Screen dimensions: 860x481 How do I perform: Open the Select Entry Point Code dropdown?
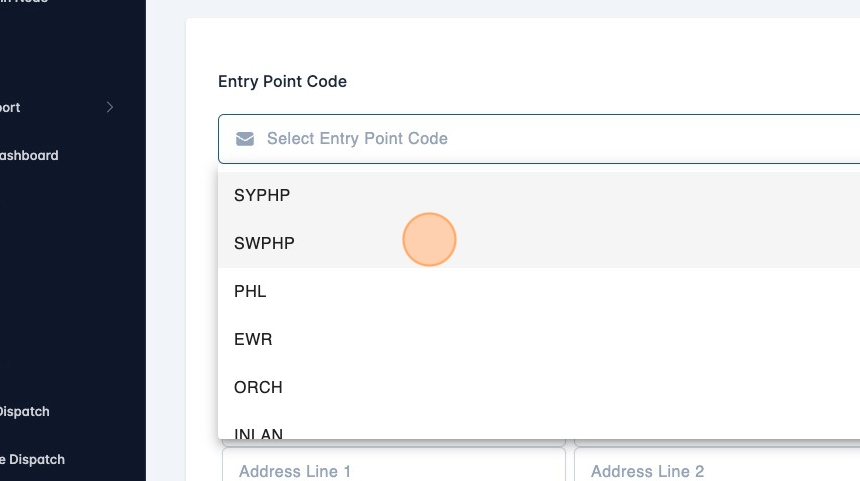540,138
